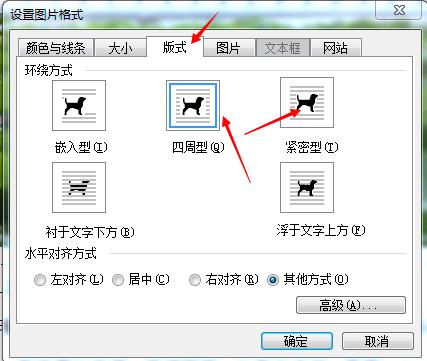Click the 浮于文字上方(F) label
Screen dimensions: 427x361
[x=321, y=230]
